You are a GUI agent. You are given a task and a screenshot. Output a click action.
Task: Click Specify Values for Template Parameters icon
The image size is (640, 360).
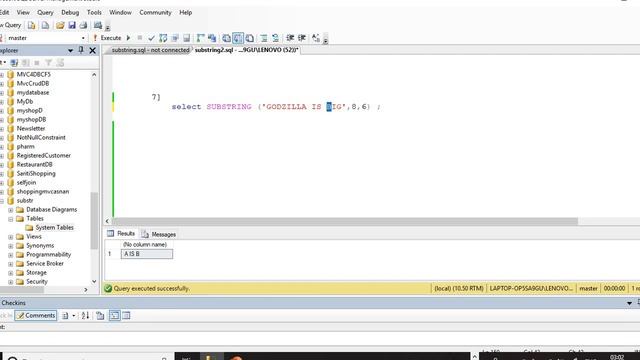(316, 38)
